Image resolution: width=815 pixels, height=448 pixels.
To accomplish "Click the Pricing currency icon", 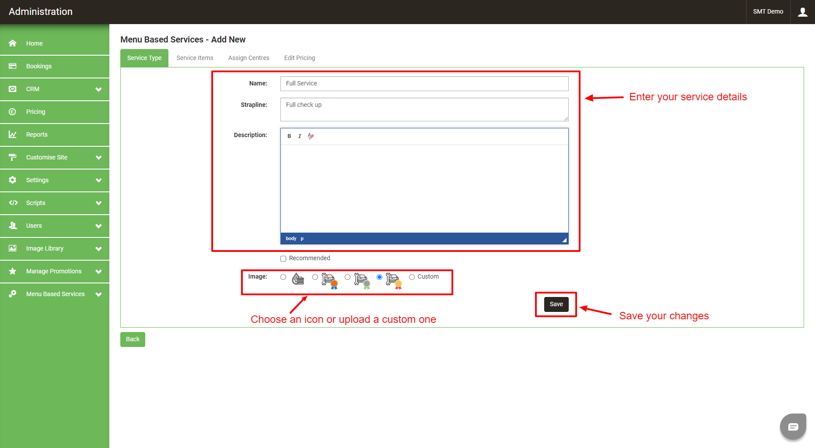I will 13,112.
